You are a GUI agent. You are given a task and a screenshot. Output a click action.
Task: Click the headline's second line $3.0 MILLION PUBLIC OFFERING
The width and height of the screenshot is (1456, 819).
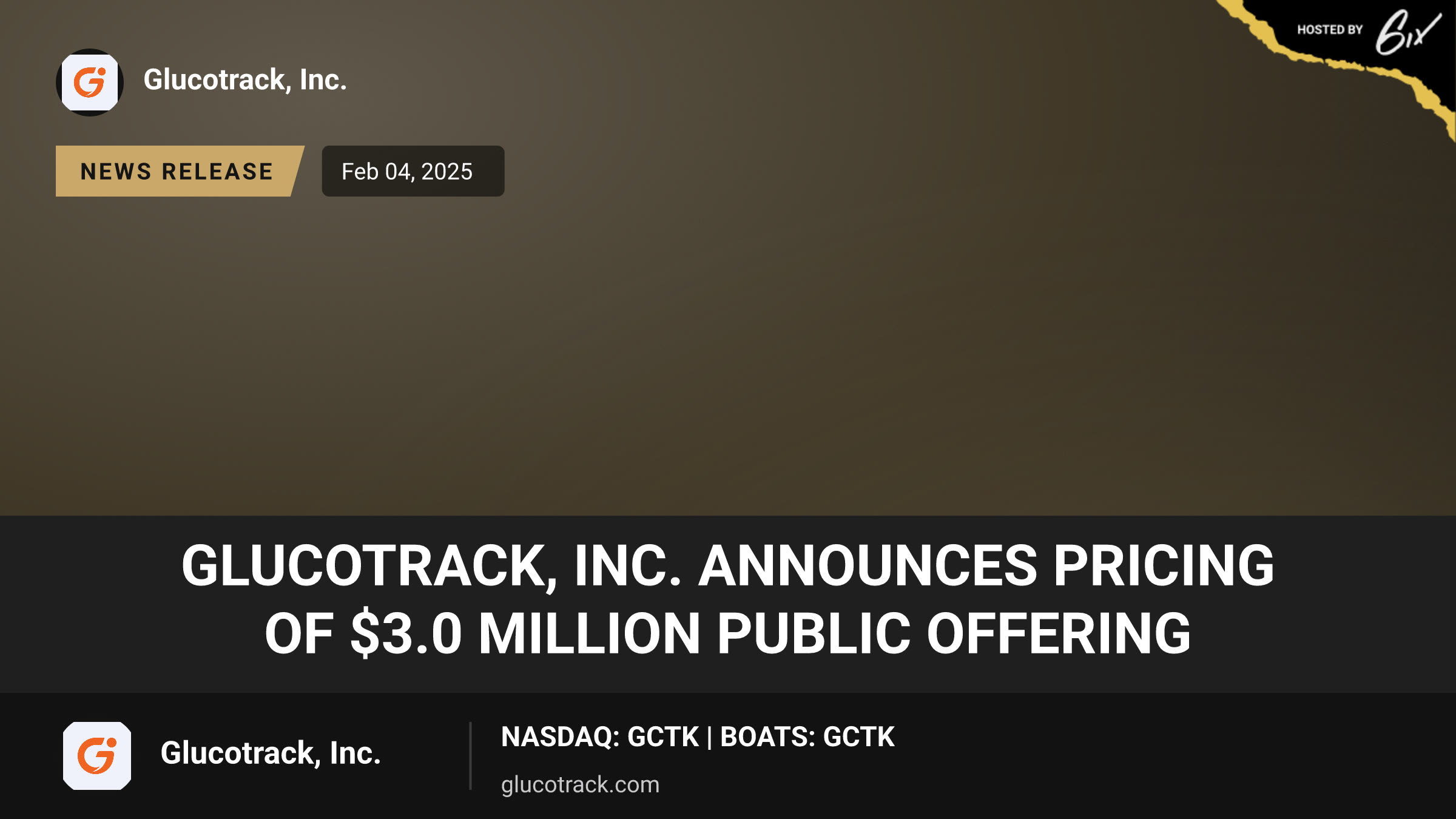click(770, 633)
